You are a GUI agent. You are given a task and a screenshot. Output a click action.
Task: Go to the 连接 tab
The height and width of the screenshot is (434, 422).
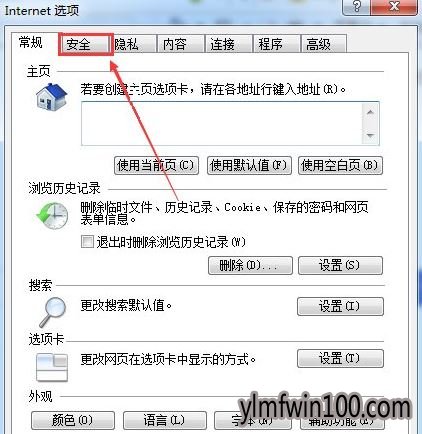[229, 44]
